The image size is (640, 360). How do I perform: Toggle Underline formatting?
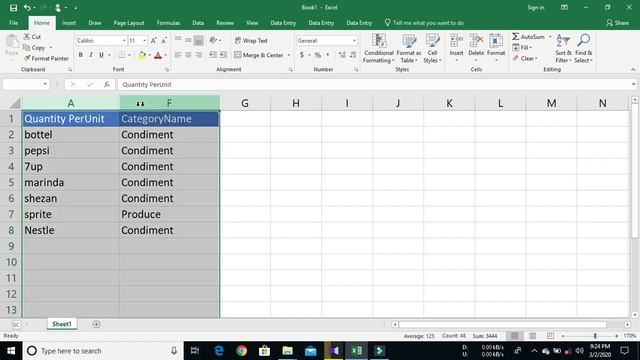coord(101,55)
